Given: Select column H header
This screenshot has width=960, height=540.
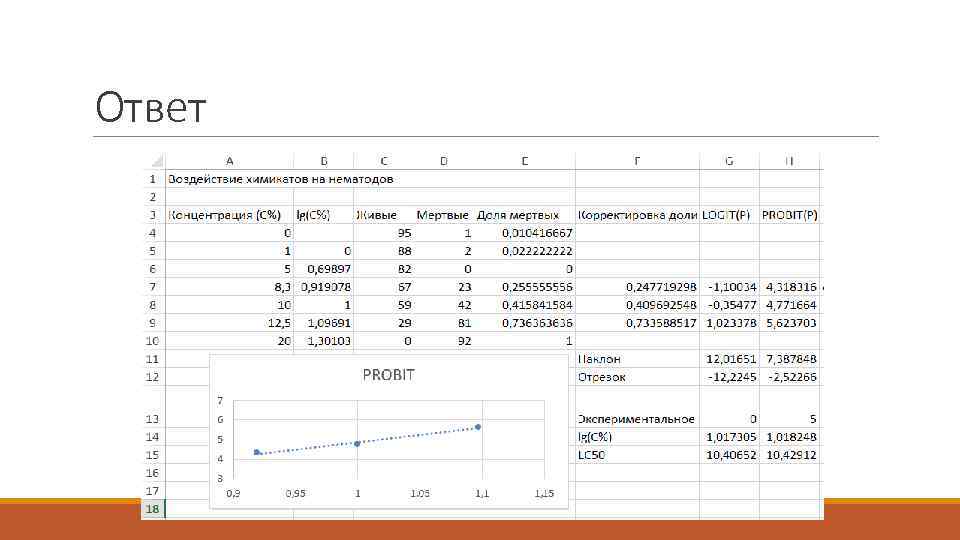Looking at the screenshot, I should [789, 161].
